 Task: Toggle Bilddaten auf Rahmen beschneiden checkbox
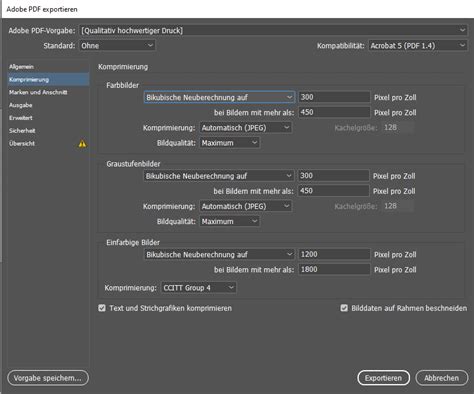pyautogui.click(x=344, y=308)
